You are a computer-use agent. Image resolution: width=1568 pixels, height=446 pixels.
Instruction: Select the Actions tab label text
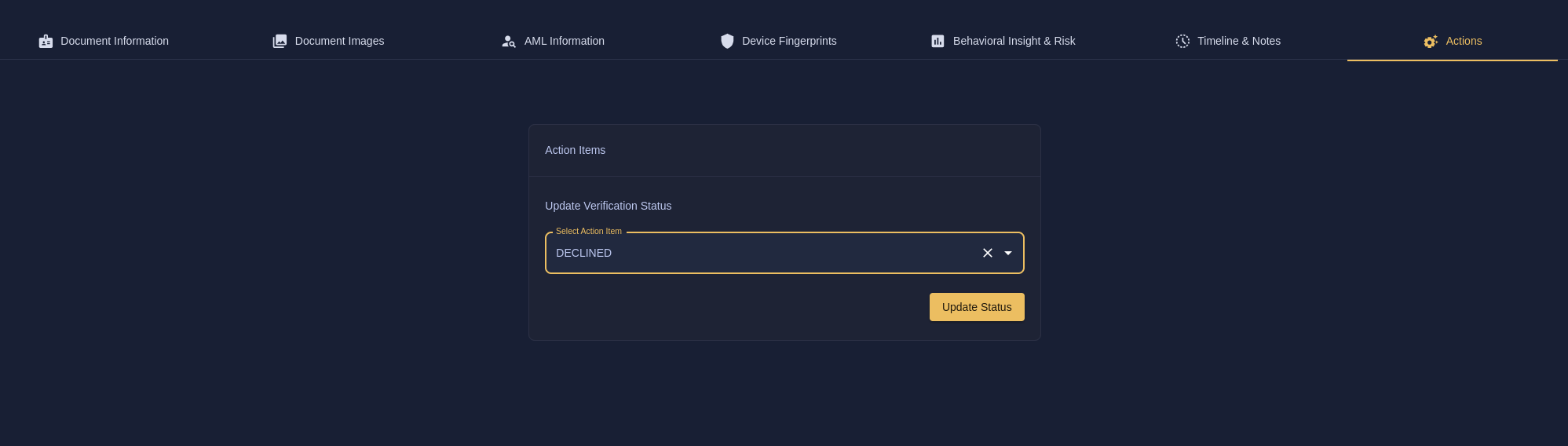1464,41
